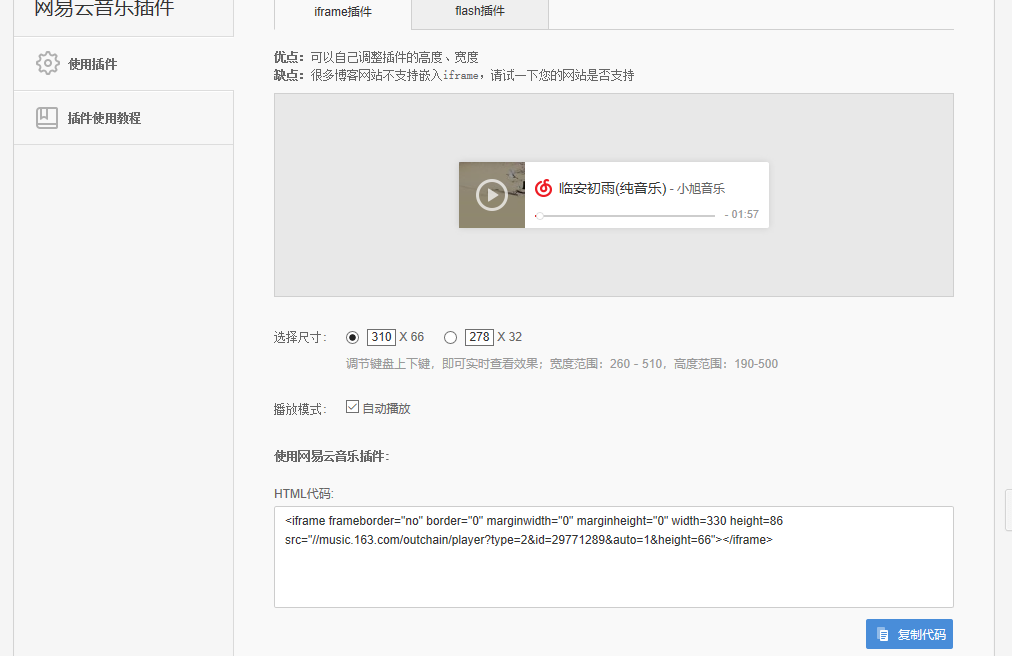Select the 310 X 66 size option
Viewport: 1012px width, 656px height.
pos(353,337)
